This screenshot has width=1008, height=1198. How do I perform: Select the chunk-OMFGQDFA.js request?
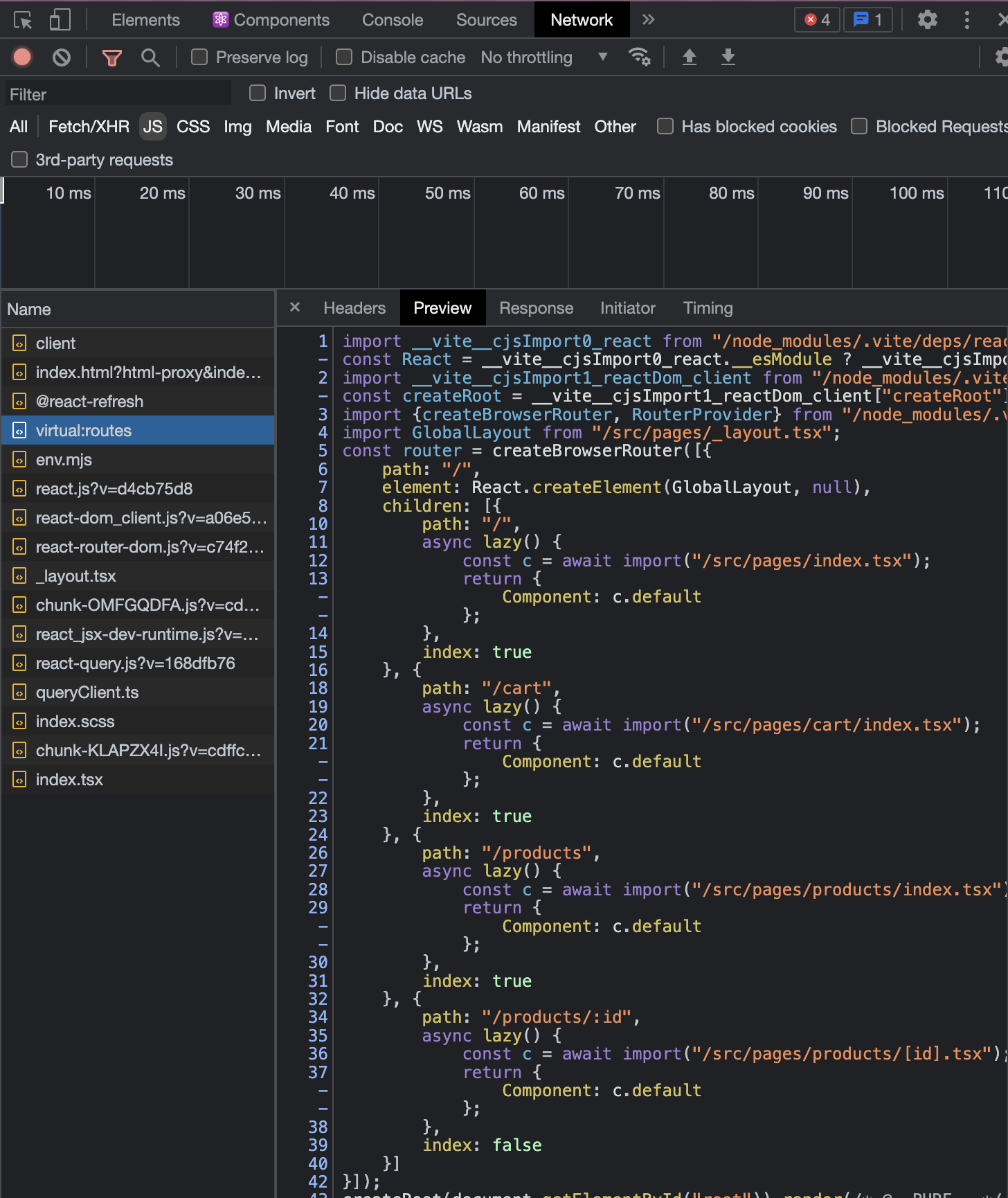[x=137, y=605]
